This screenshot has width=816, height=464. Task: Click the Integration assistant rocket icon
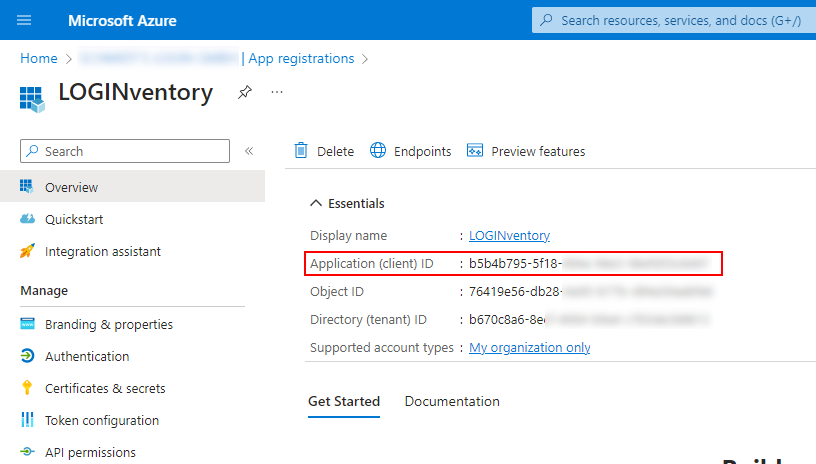point(27,251)
